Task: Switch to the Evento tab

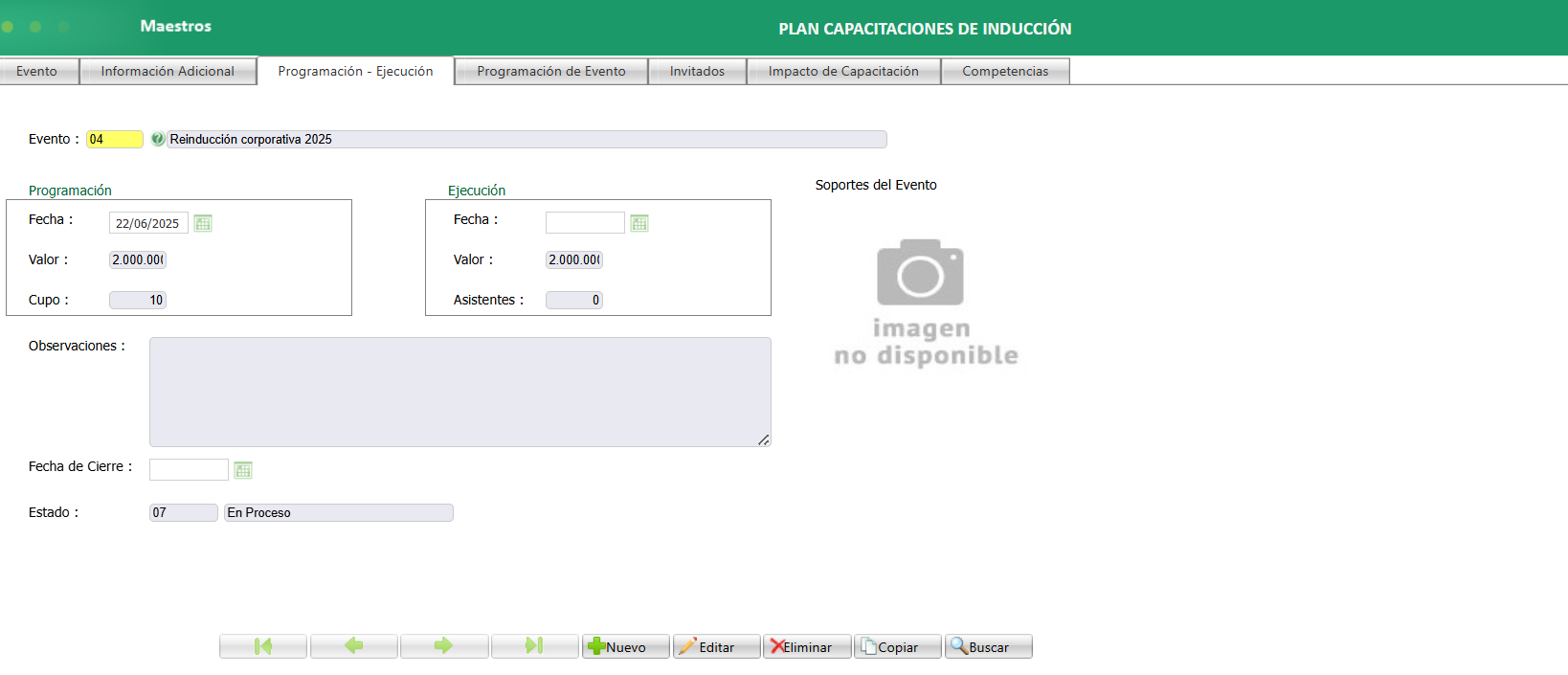Action: click(37, 72)
